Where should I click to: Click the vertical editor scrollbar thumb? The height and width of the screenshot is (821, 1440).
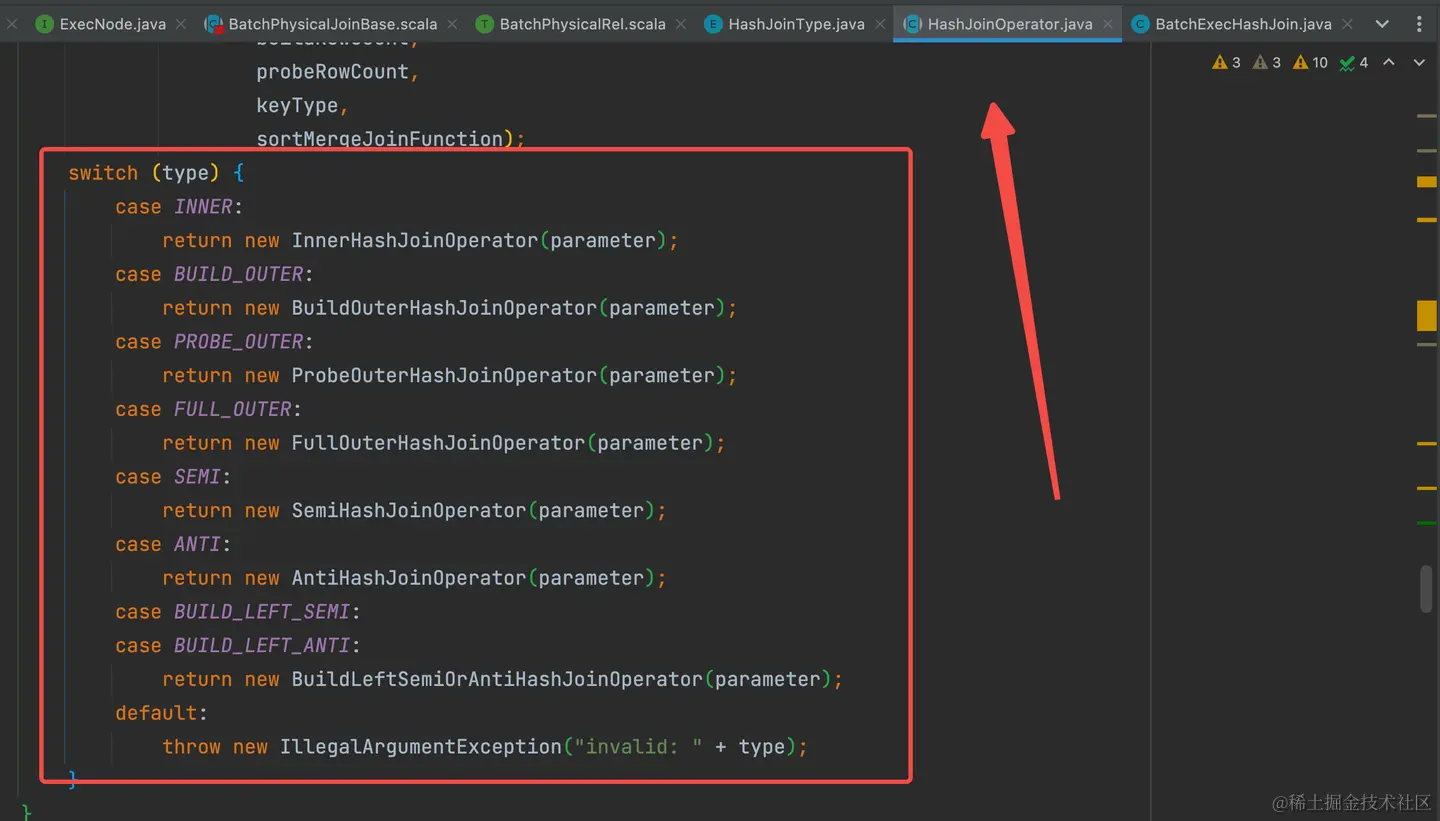(x=1427, y=589)
